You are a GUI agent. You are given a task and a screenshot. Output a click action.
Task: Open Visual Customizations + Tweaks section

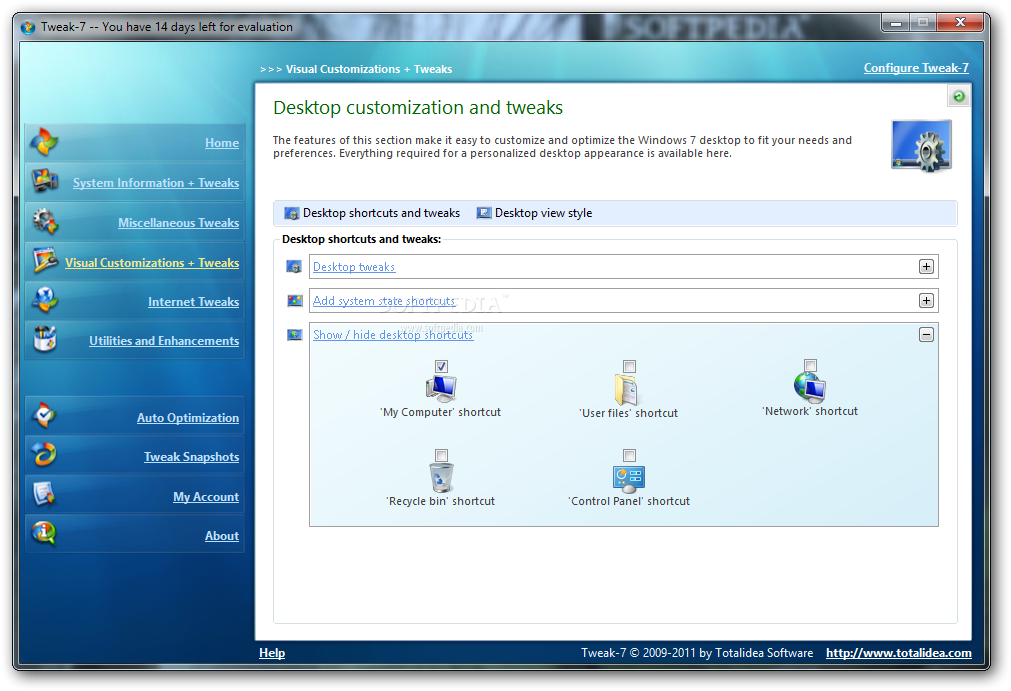point(152,263)
